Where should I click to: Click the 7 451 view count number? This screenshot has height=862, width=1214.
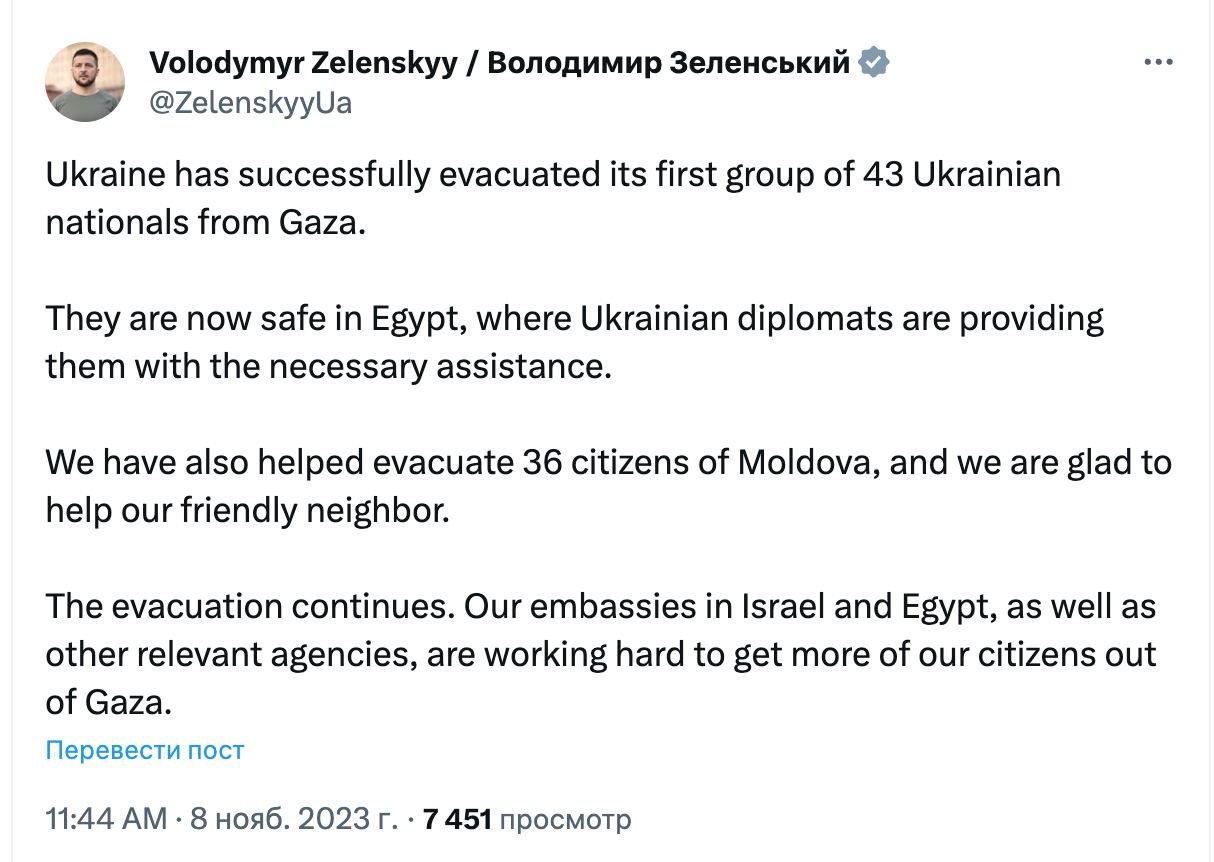(x=457, y=820)
